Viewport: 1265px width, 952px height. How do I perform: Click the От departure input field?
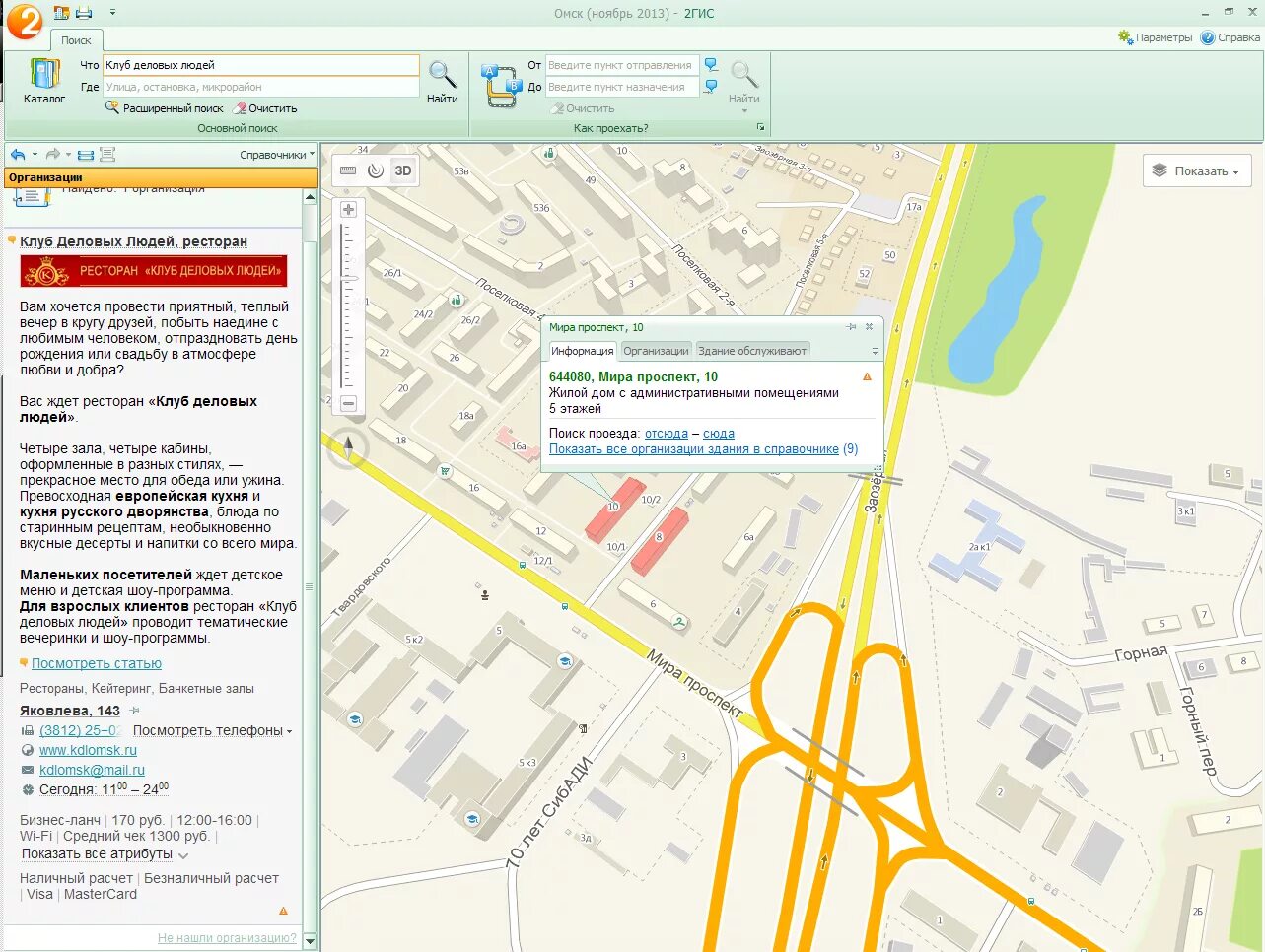[x=622, y=65]
